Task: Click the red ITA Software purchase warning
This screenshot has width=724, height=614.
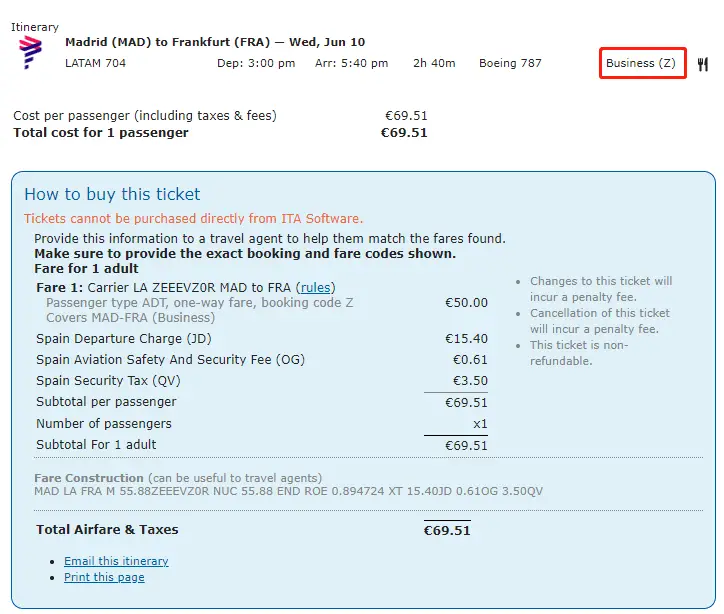Action: click(193, 218)
